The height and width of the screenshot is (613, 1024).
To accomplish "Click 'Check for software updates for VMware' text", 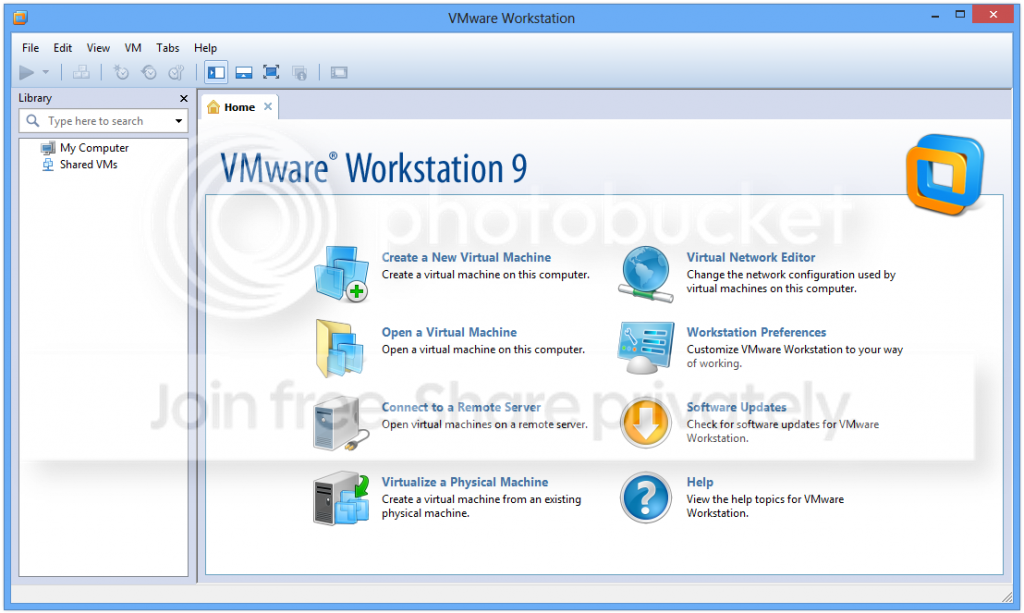I will [782, 425].
